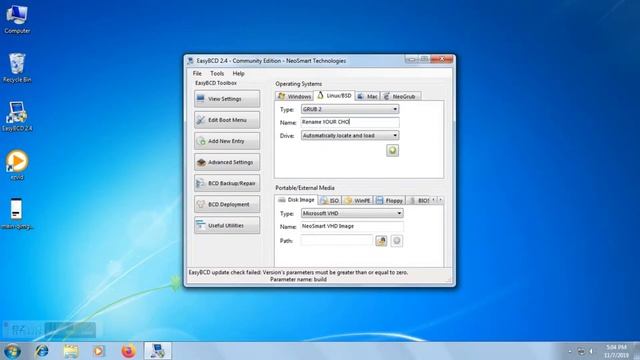
Task: Click the green Add Entry plus icon
Action: point(392,151)
